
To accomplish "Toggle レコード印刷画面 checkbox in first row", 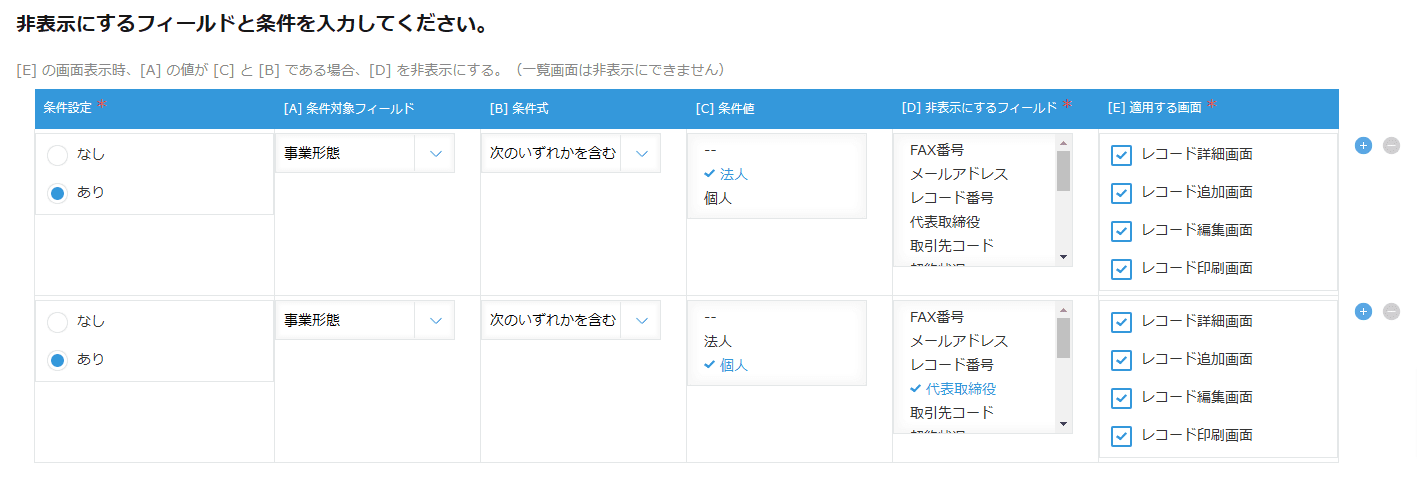I will (1122, 269).
